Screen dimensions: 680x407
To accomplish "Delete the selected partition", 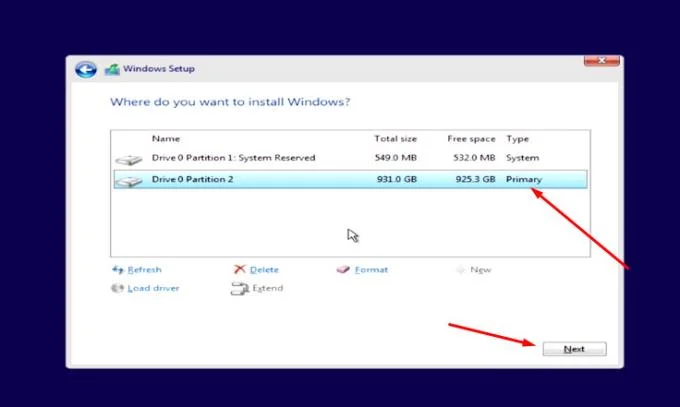I will pos(264,270).
